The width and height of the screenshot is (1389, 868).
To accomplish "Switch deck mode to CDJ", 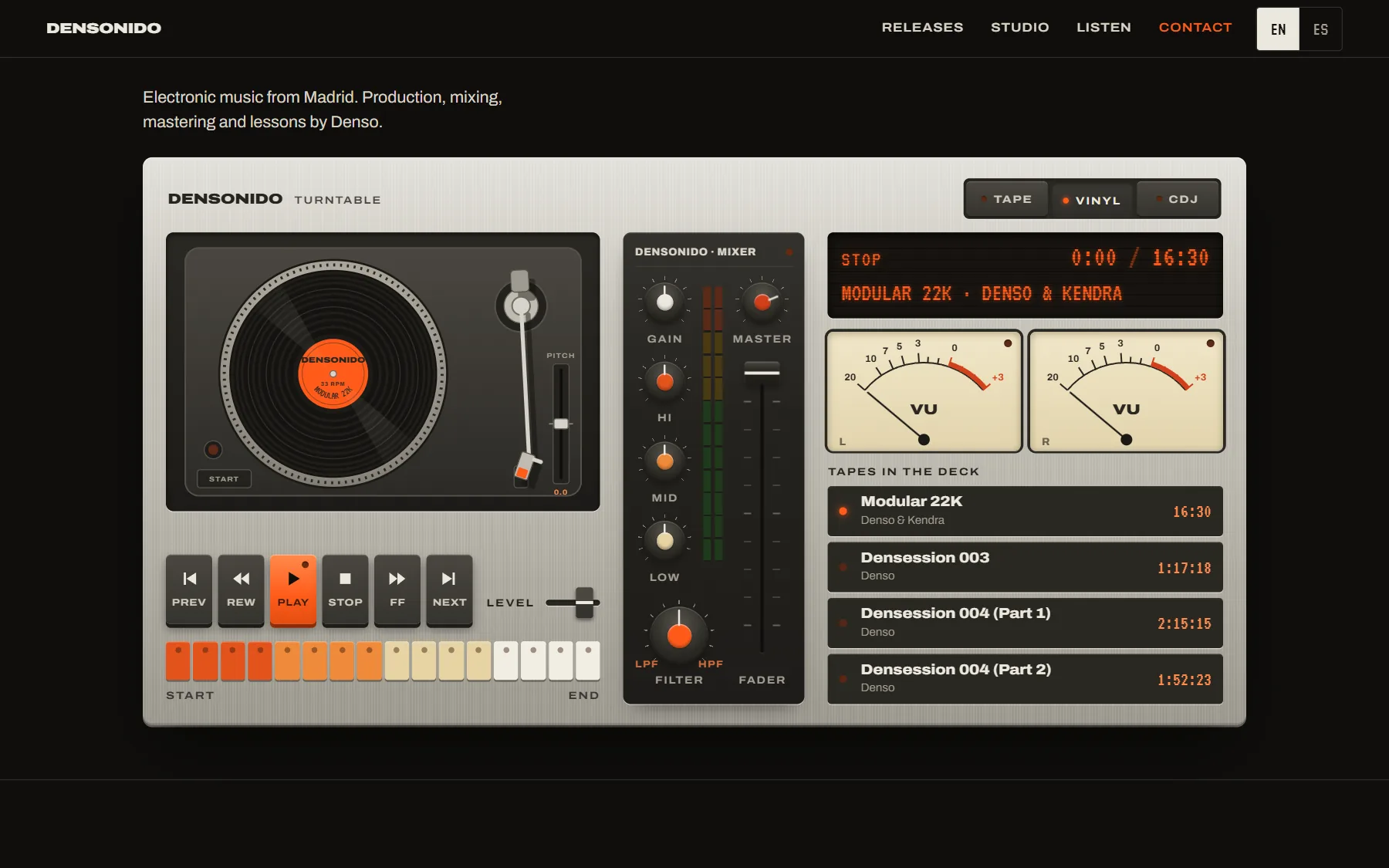I will pyautogui.click(x=1178, y=199).
